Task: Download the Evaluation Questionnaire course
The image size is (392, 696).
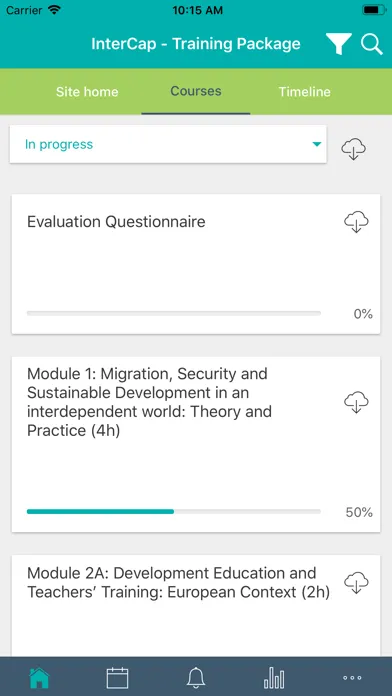Action: [x=356, y=221]
